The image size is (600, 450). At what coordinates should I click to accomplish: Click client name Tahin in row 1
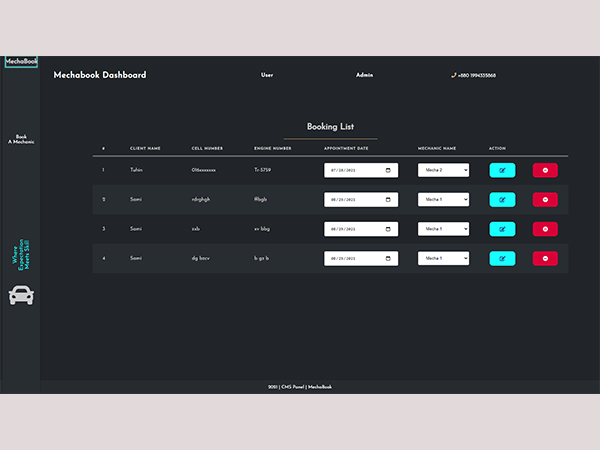tap(136, 170)
